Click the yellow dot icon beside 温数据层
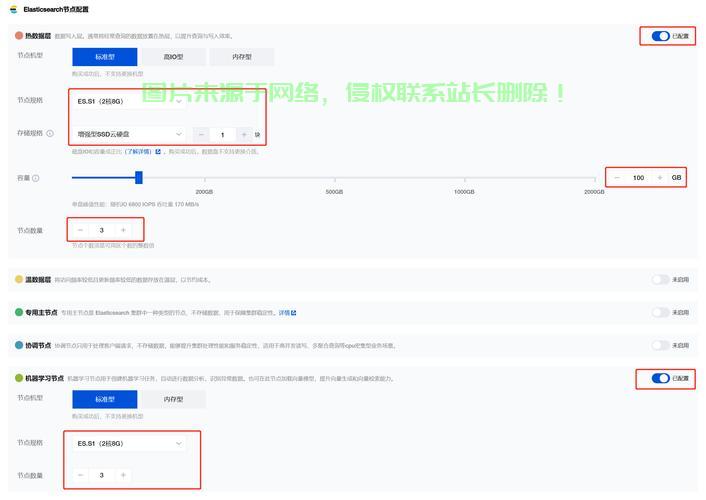 tap(19, 279)
